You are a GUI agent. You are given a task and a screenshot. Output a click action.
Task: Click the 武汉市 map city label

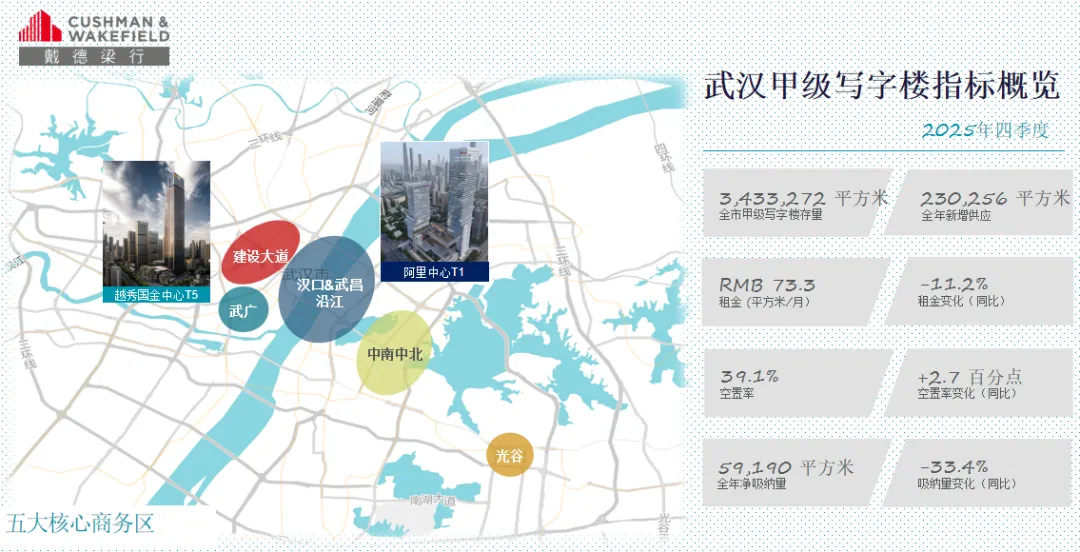point(306,274)
